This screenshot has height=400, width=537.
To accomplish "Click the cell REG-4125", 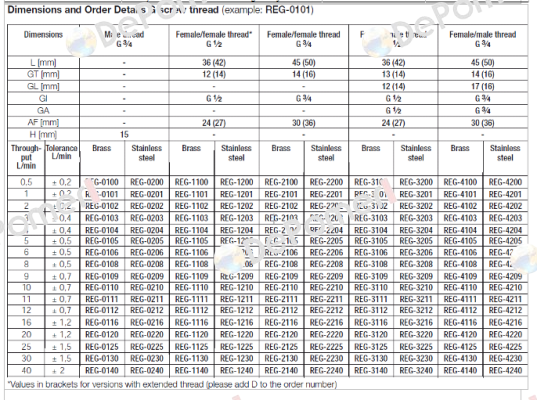I will pyautogui.click(x=460, y=347).
